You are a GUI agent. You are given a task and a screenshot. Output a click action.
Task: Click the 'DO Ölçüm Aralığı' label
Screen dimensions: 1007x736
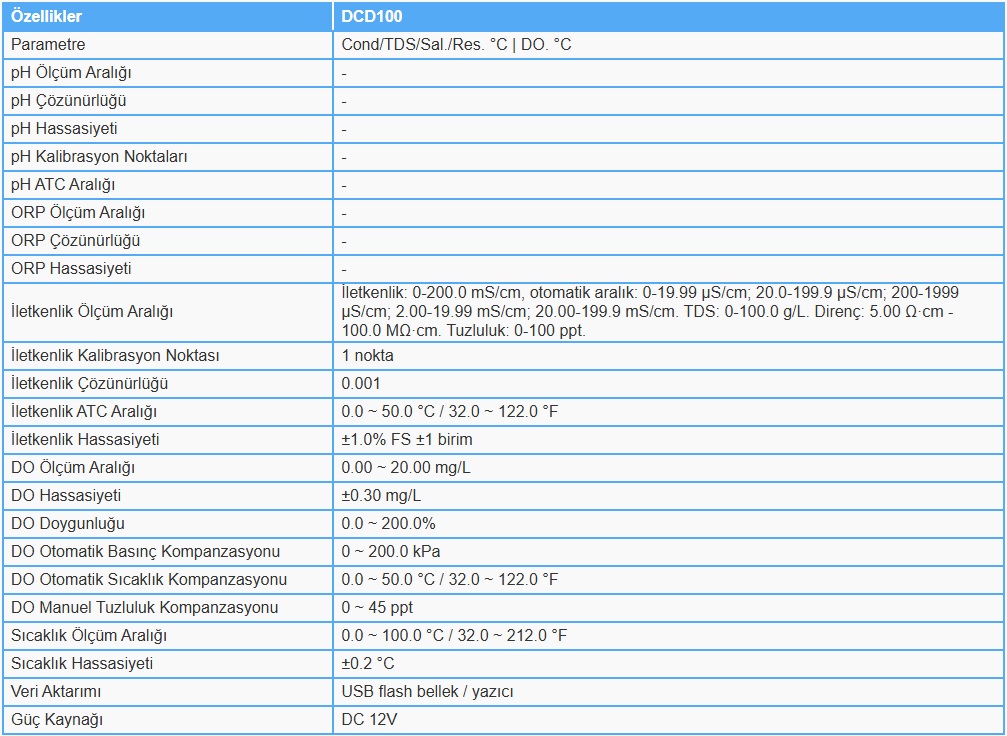click(x=73, y=468)
